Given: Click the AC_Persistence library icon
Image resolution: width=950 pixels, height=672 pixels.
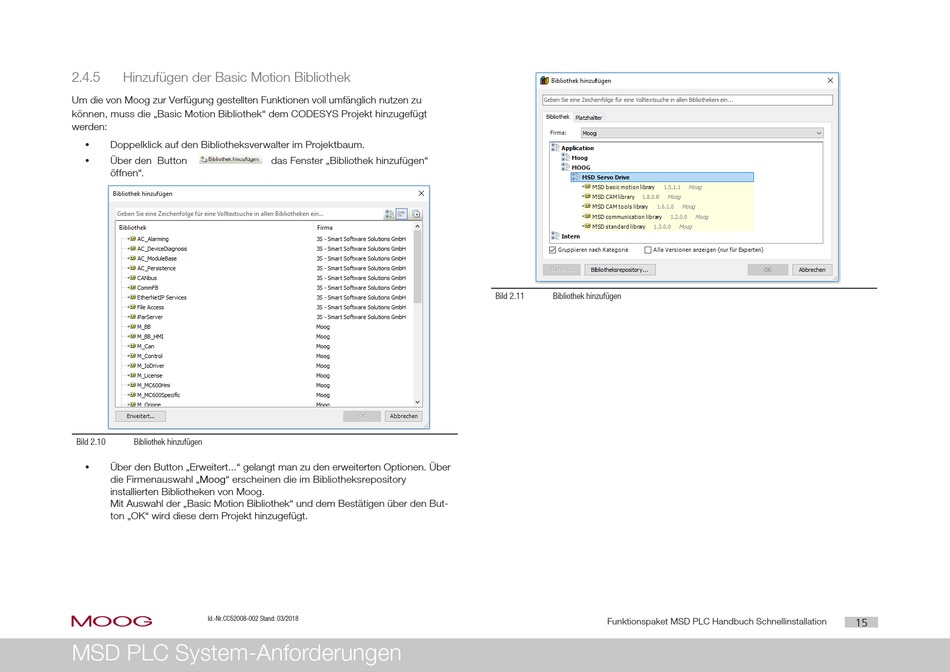Looking at the screenshot, I should 132,268.
